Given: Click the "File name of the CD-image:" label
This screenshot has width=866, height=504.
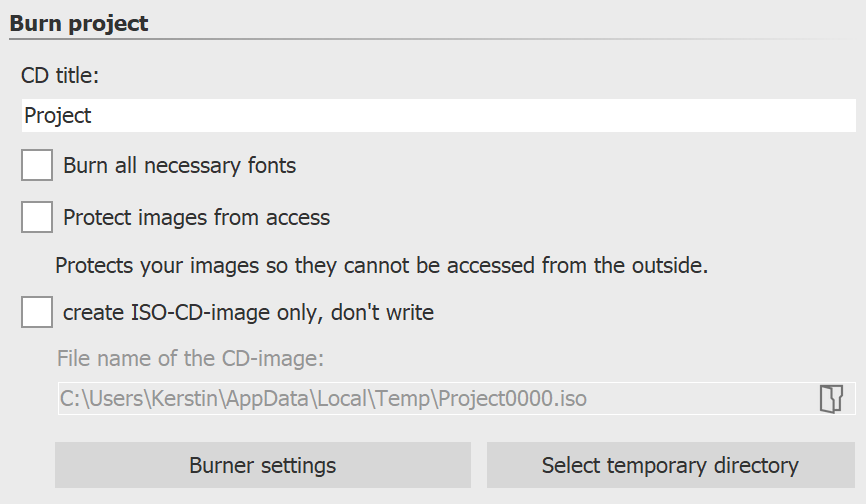Looking at the screenshot, I should 190,357.
